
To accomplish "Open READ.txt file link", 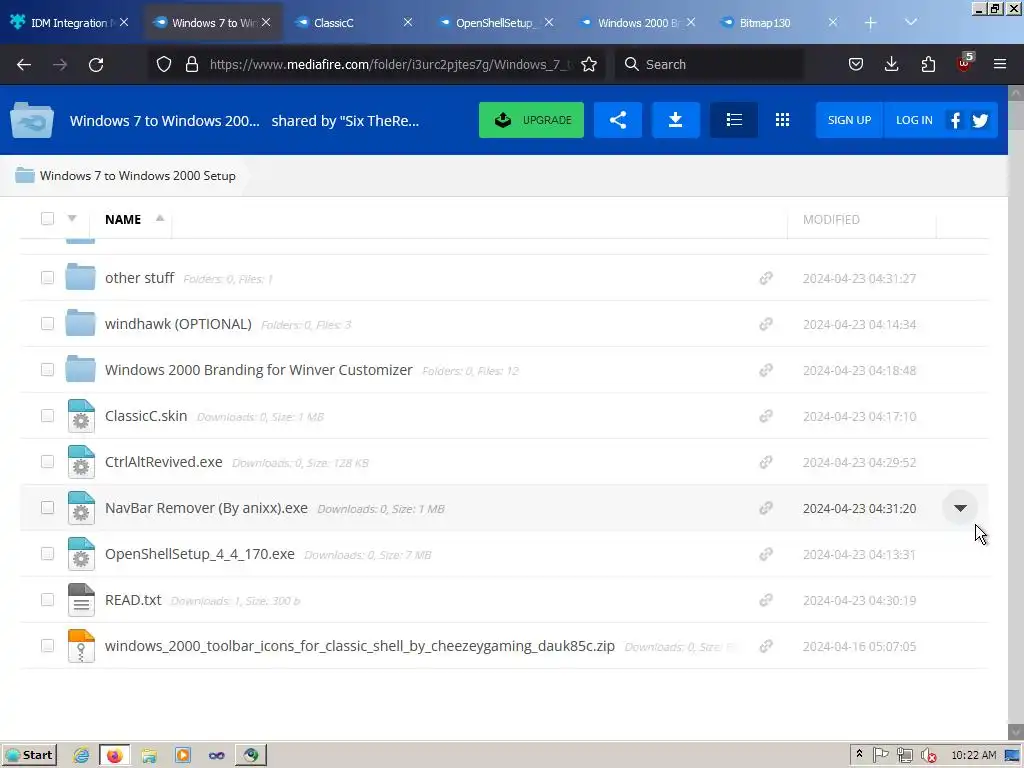I will (133, 600).
